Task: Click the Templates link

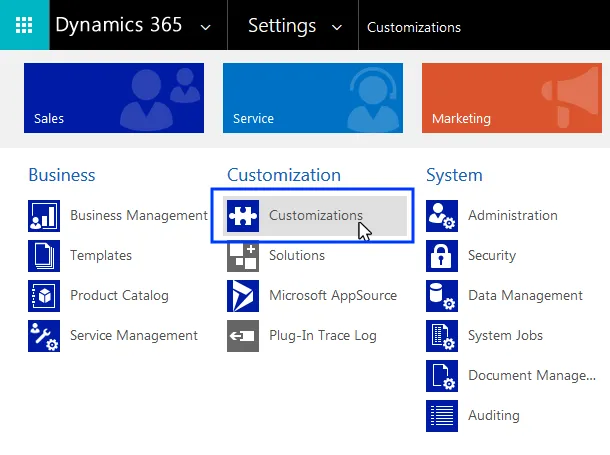Action: pyautogui.click(x=101, y=256)
